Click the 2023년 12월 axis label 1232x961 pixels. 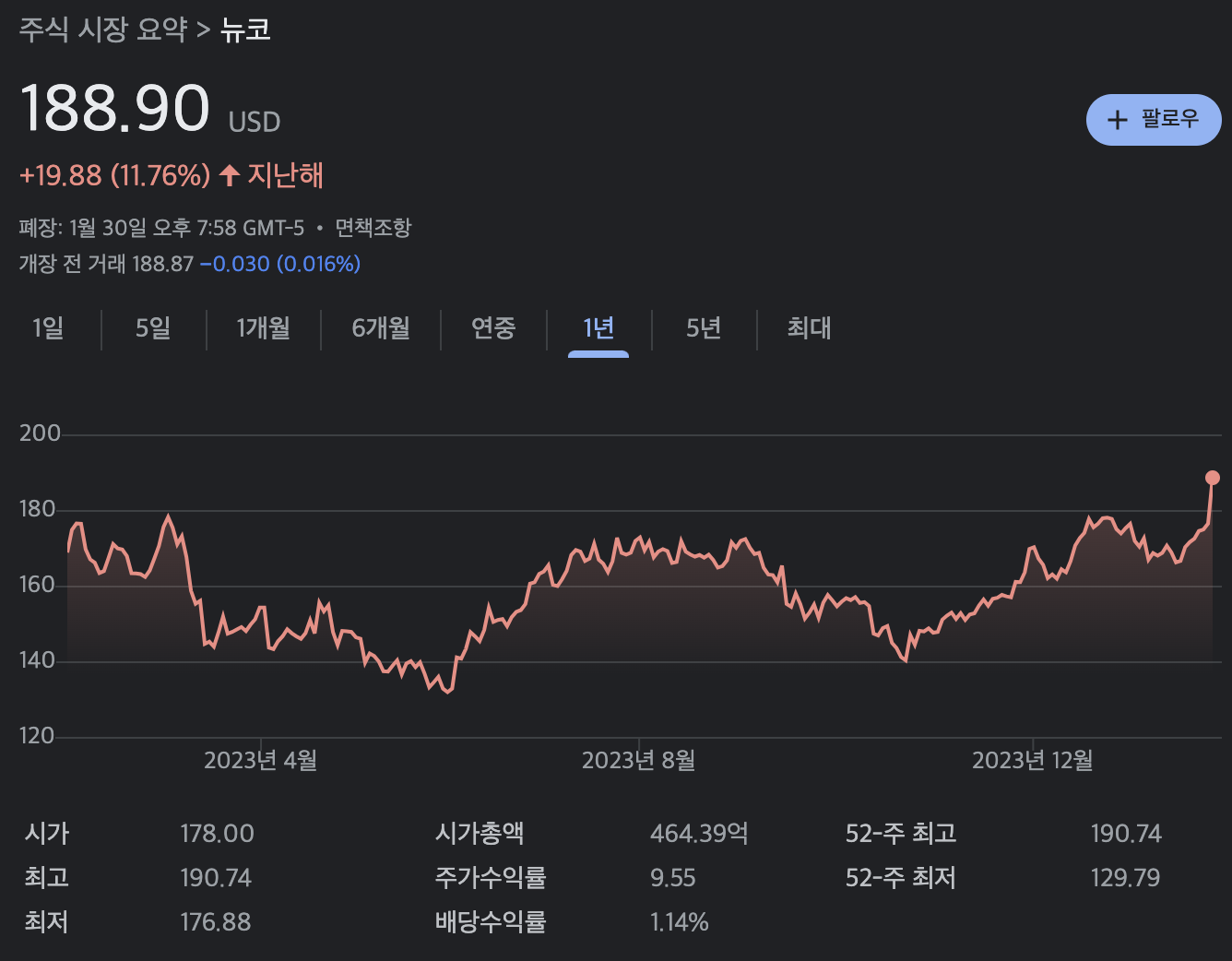tap(1033, 761)
